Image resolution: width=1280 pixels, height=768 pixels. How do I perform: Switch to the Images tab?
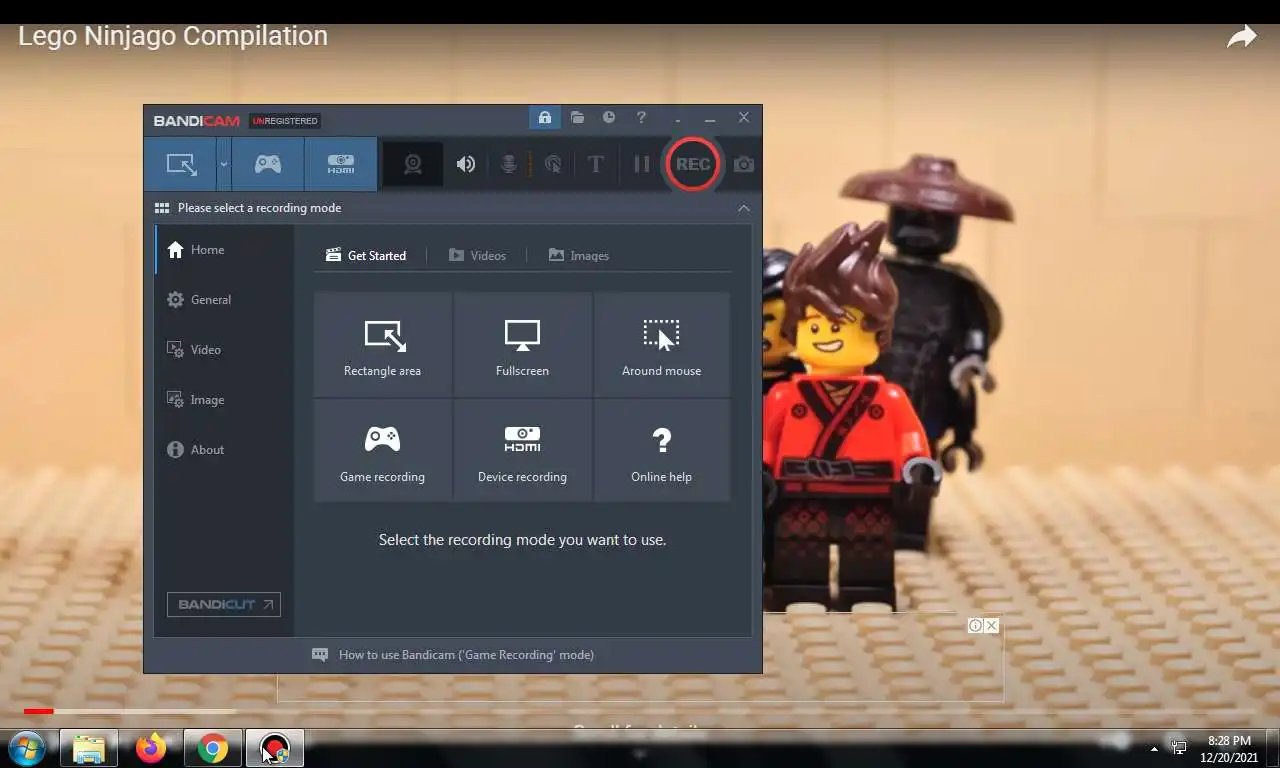click(578, 256)
